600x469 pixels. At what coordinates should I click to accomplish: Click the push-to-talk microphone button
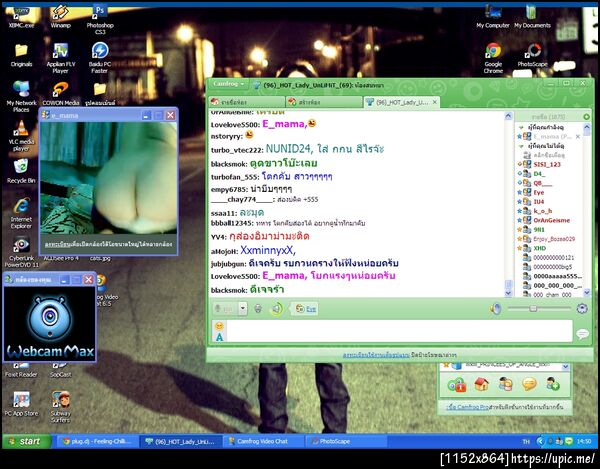pyautogui.click(x=225, y=308)
